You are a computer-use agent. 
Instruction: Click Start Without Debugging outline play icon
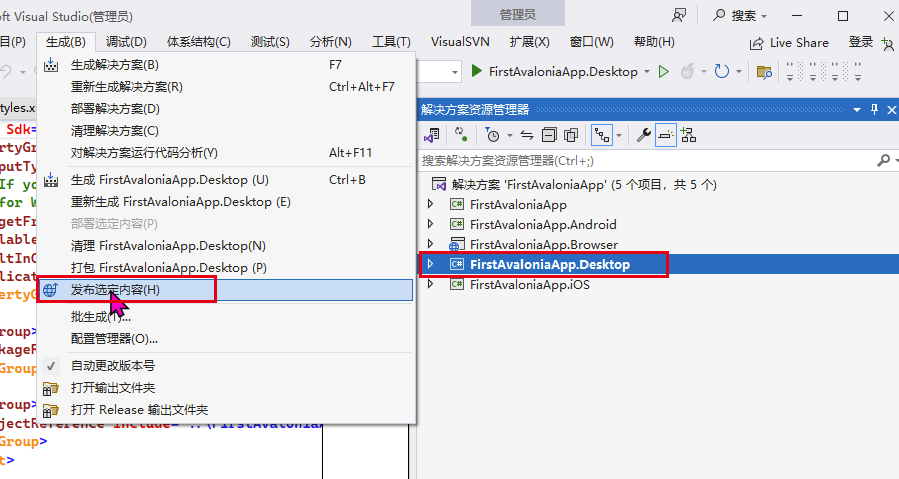click(x=663, y=72)
